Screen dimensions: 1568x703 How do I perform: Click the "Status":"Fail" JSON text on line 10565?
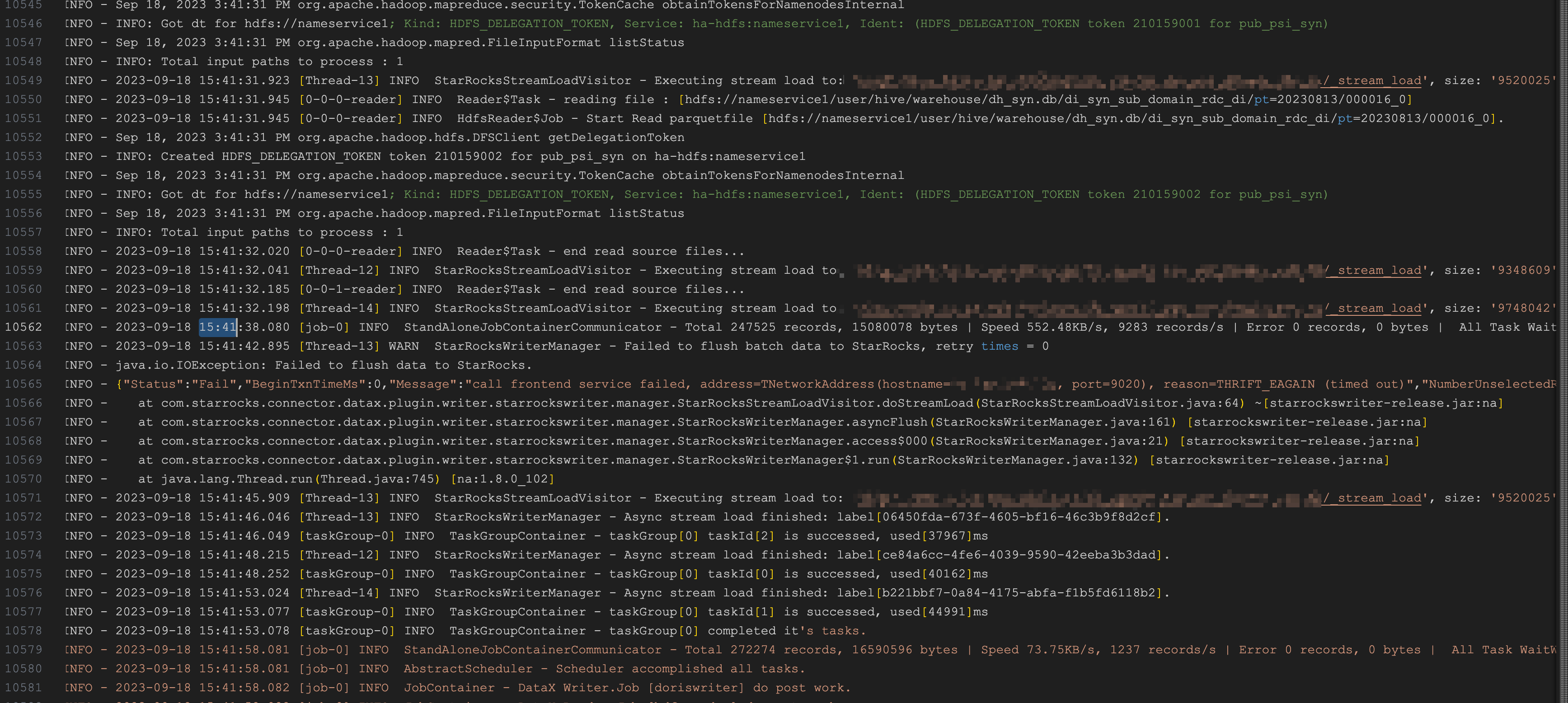click(179, 384)
